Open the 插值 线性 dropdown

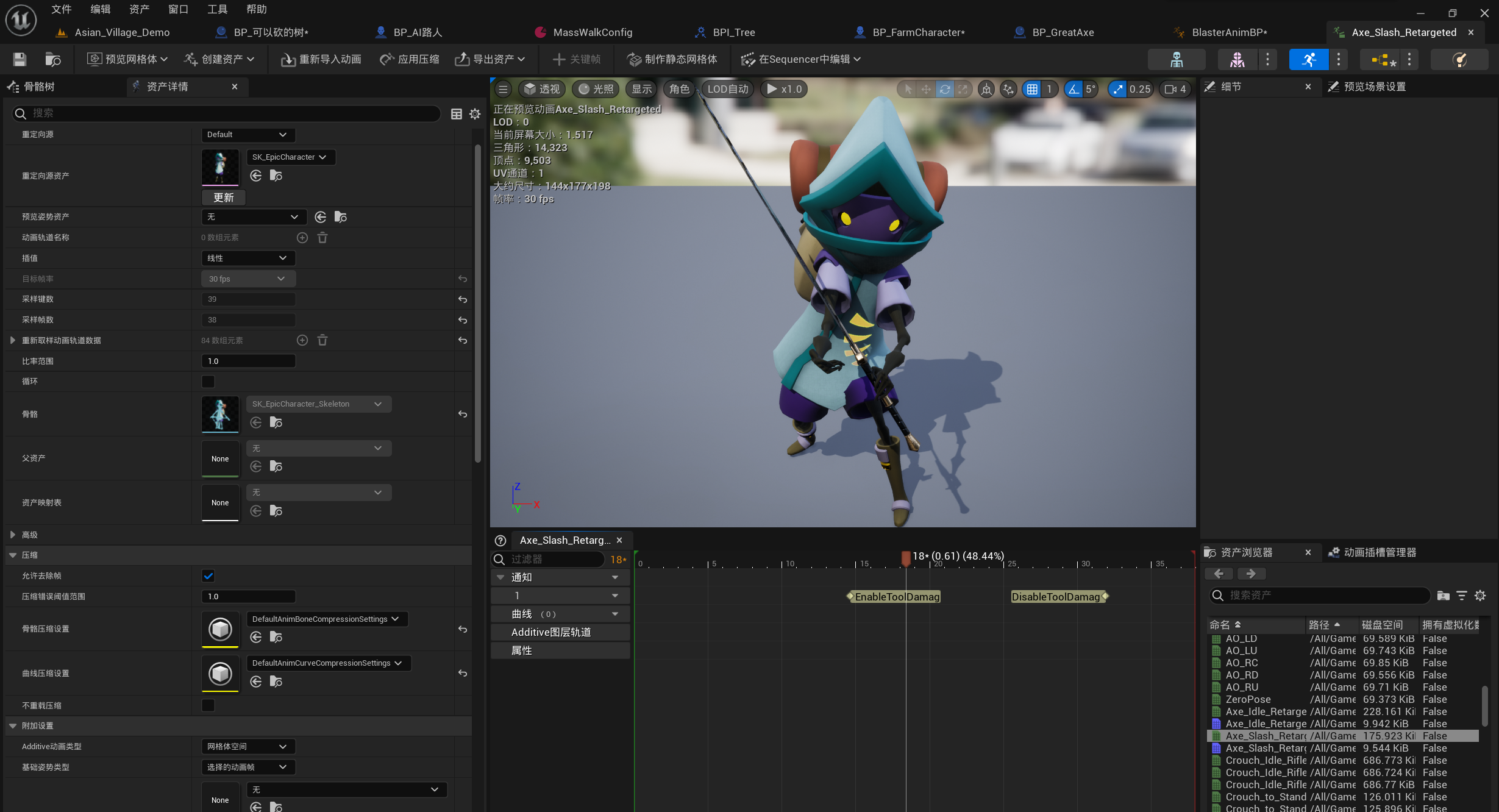pos(248,258)
